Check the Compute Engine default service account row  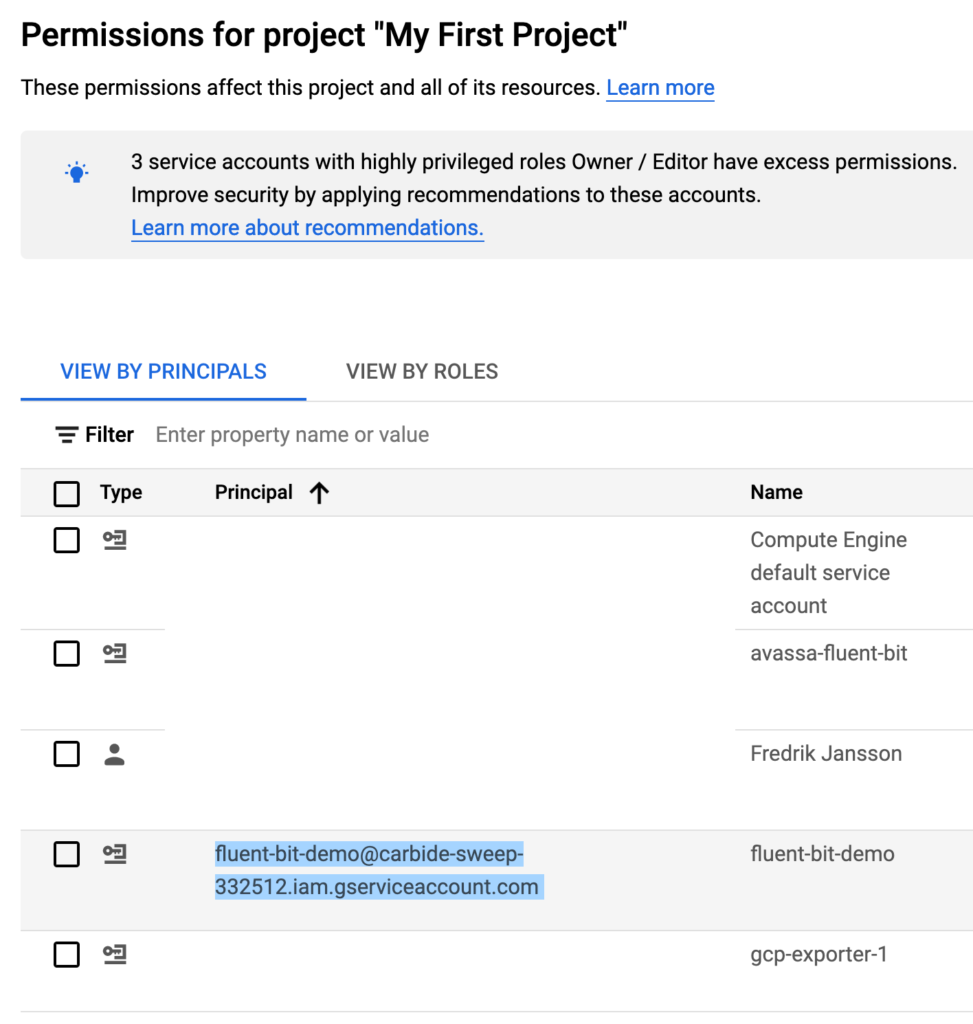67,541
